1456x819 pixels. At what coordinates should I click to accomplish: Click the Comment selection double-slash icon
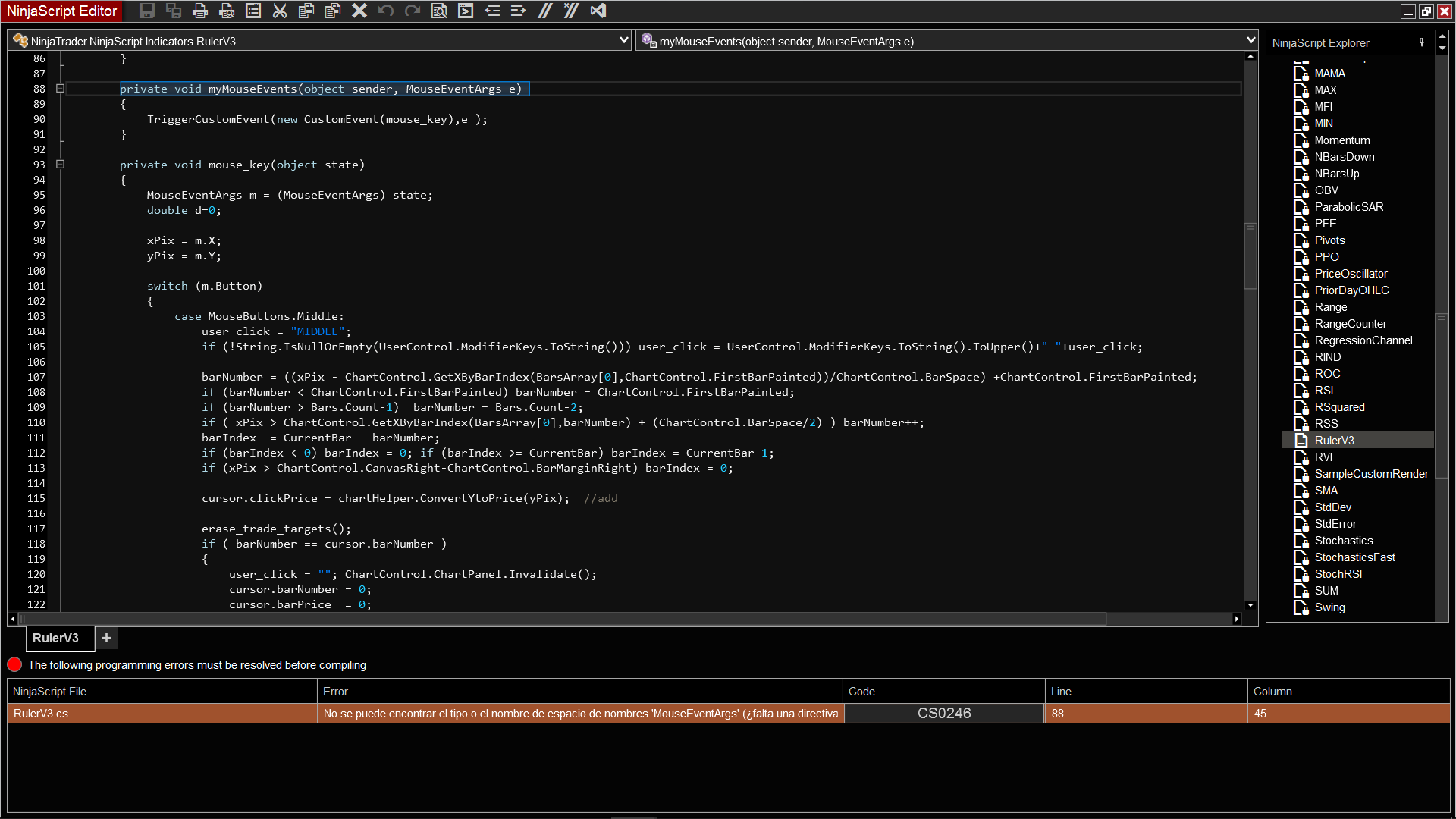[x=545, y=11]
